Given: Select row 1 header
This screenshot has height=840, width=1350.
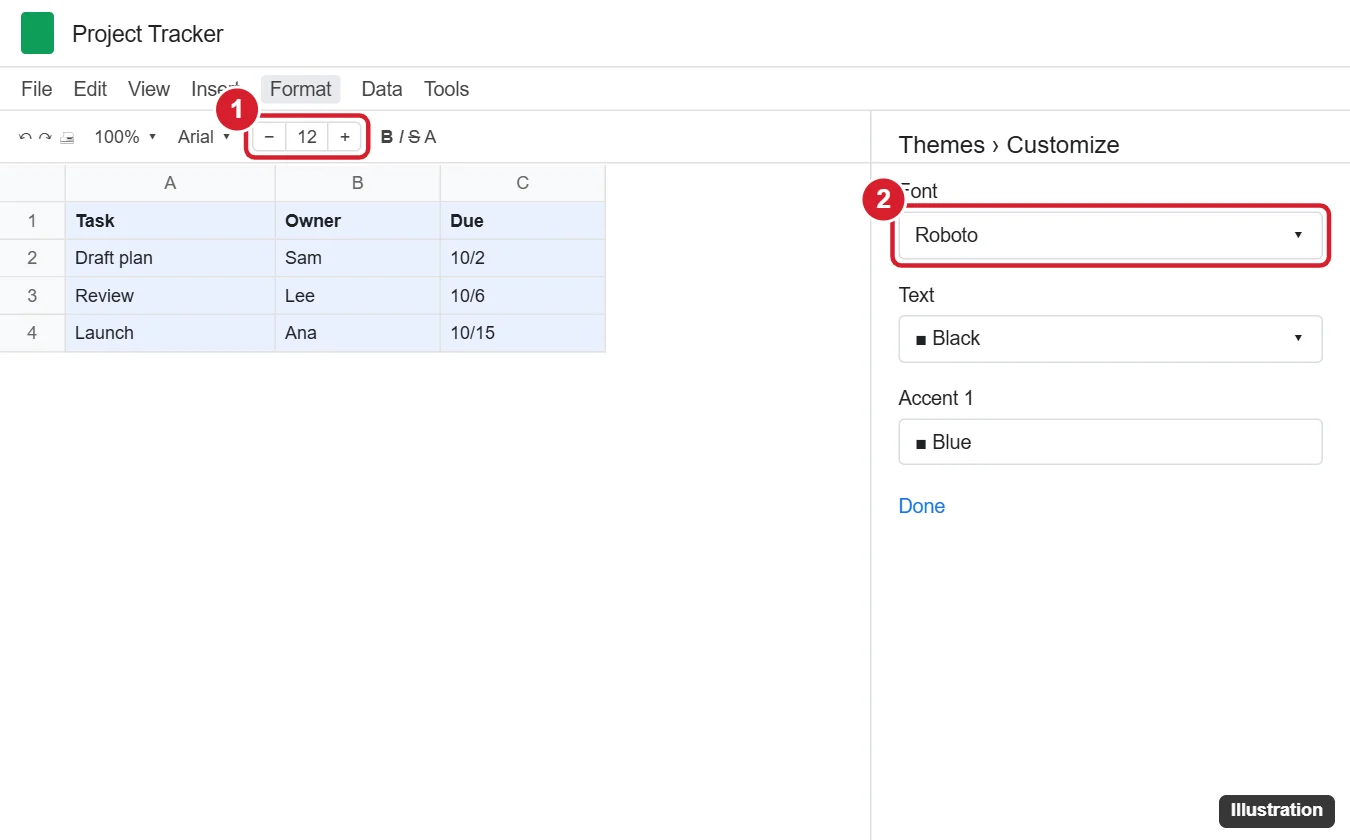Looking at the screenshot, I should click(32, 221).
